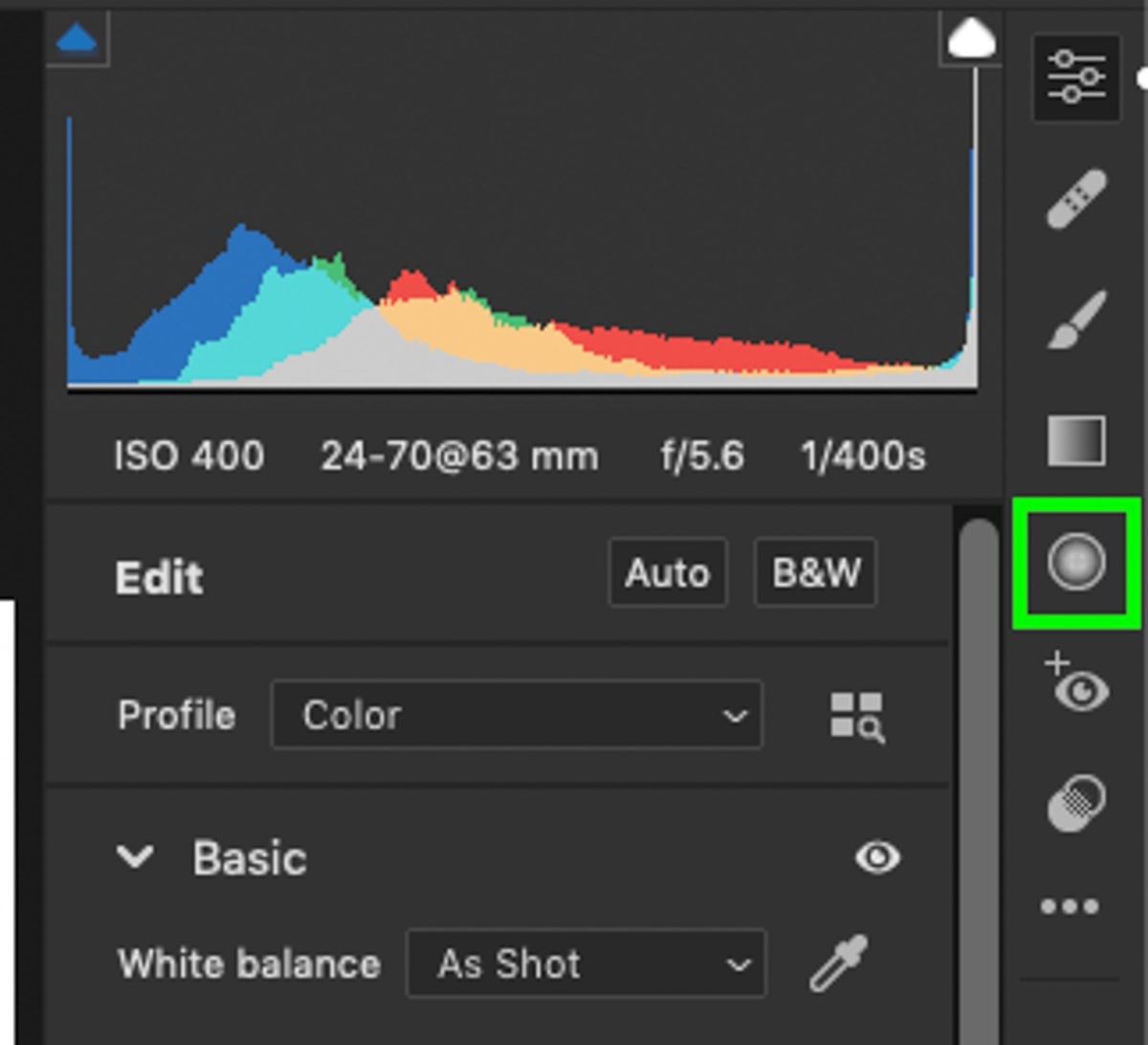Toggle the shadow clipping warning triangle
This screenshot has height=1045, width=1148.
point(77,39)
